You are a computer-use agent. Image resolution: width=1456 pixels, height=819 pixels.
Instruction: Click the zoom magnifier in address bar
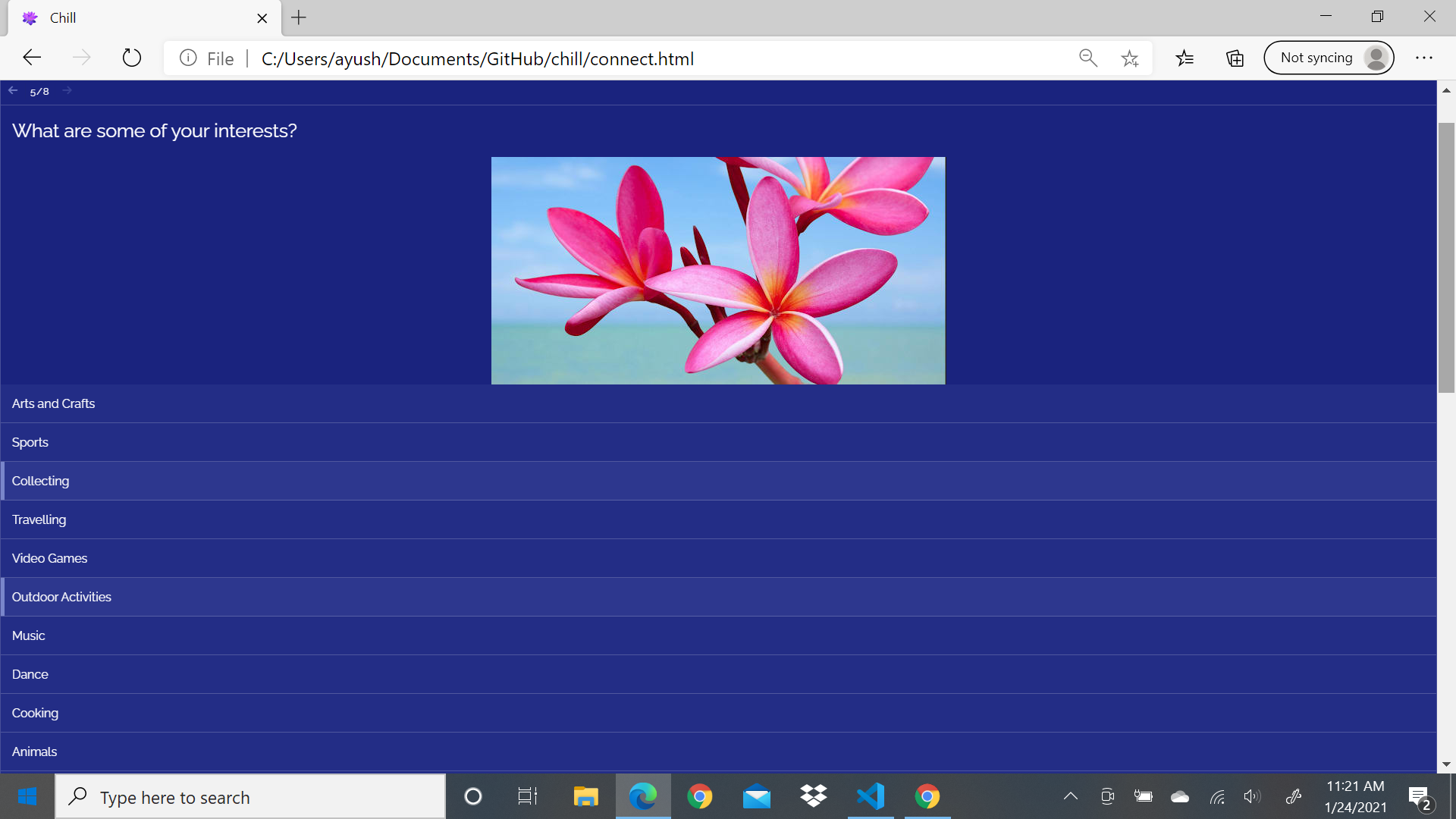pyautogui.click(x=1087, y=58)
